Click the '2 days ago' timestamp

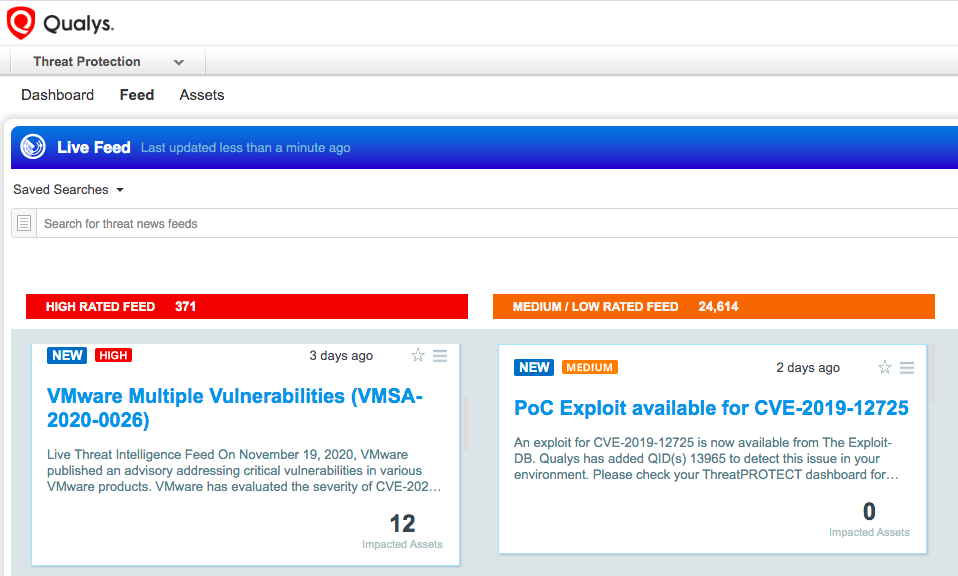(x=808, y=368)
